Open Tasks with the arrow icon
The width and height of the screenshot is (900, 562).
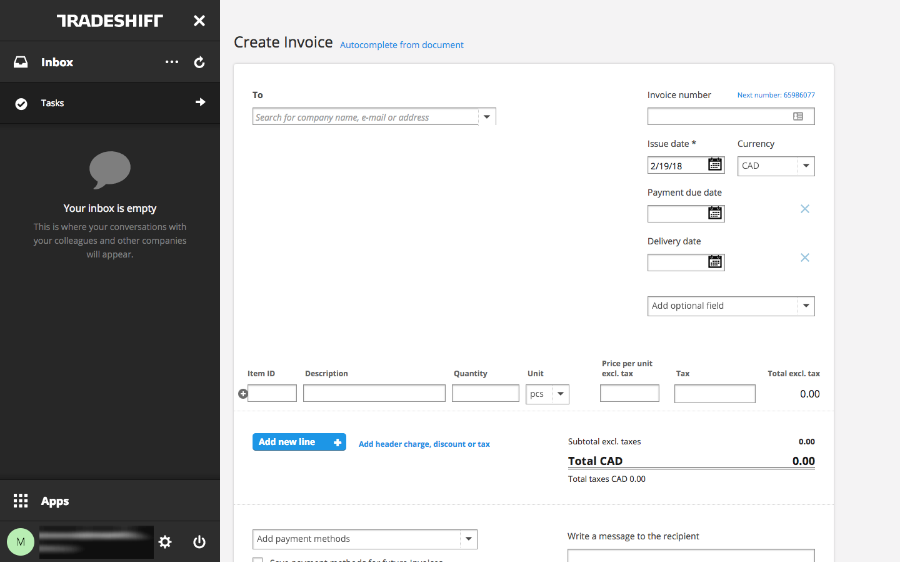[200, 102]
